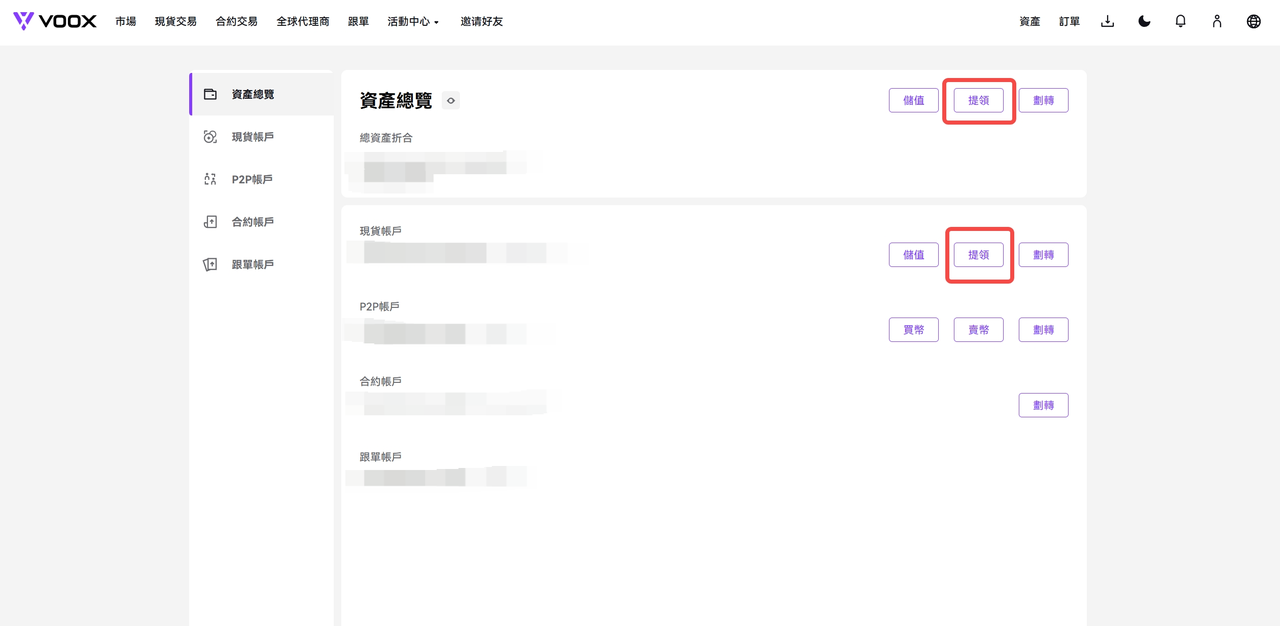Click 提領 in the 現貨帳戶 row

click(978, 255)
